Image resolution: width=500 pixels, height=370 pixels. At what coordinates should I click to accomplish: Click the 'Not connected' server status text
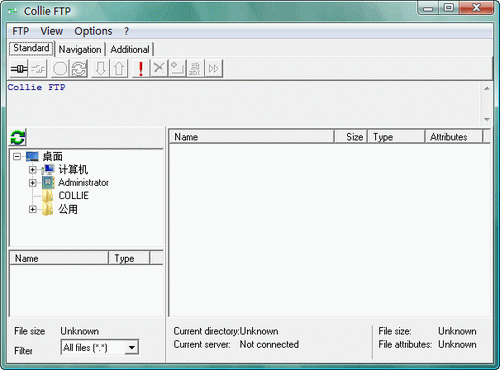(x=269, y=344)
